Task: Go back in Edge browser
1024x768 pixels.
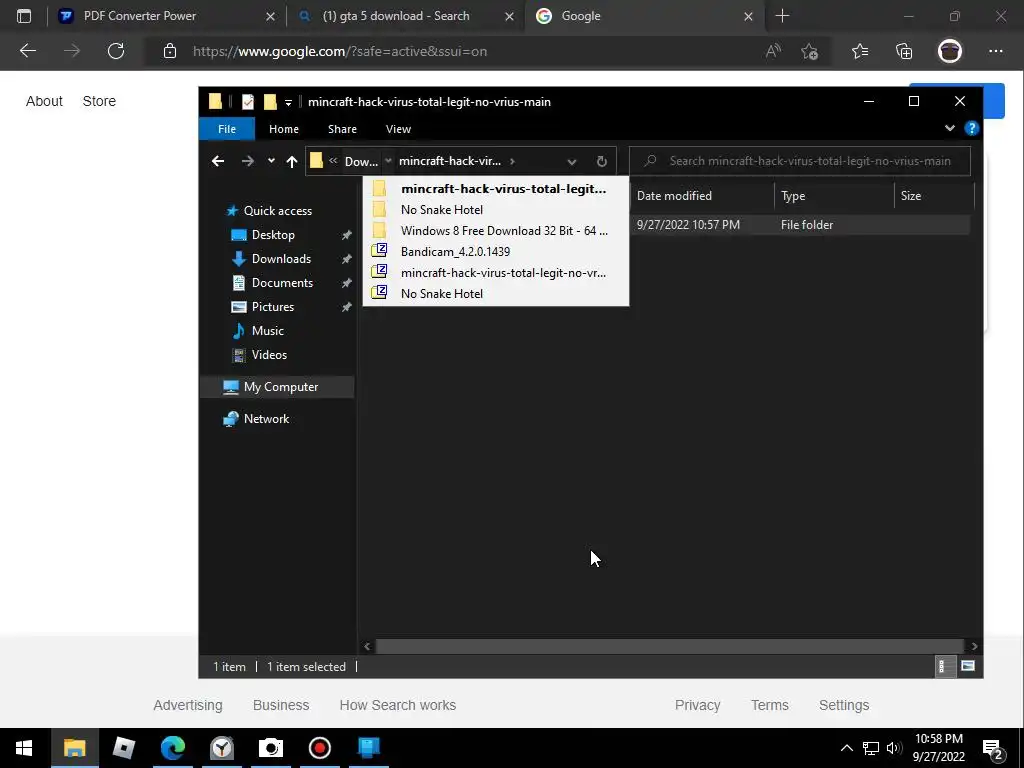Action: (28, 51)
